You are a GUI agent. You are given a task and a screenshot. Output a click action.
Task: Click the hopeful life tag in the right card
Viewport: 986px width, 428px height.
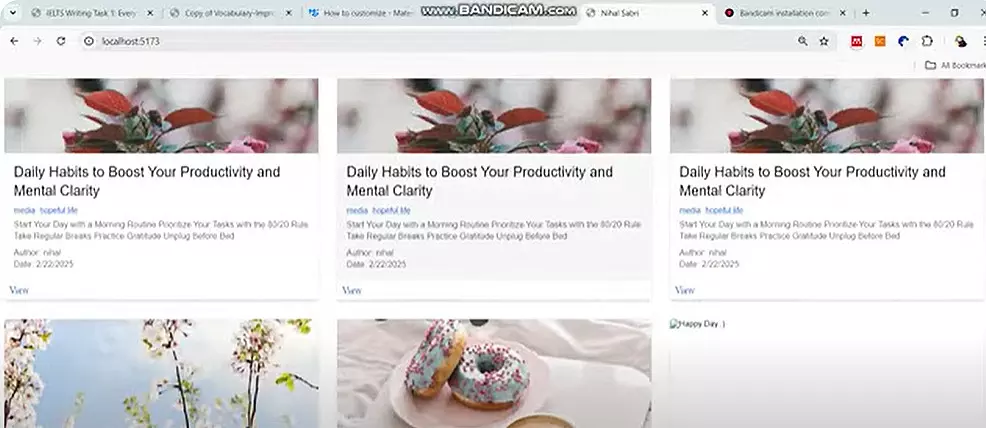point(724,211)
